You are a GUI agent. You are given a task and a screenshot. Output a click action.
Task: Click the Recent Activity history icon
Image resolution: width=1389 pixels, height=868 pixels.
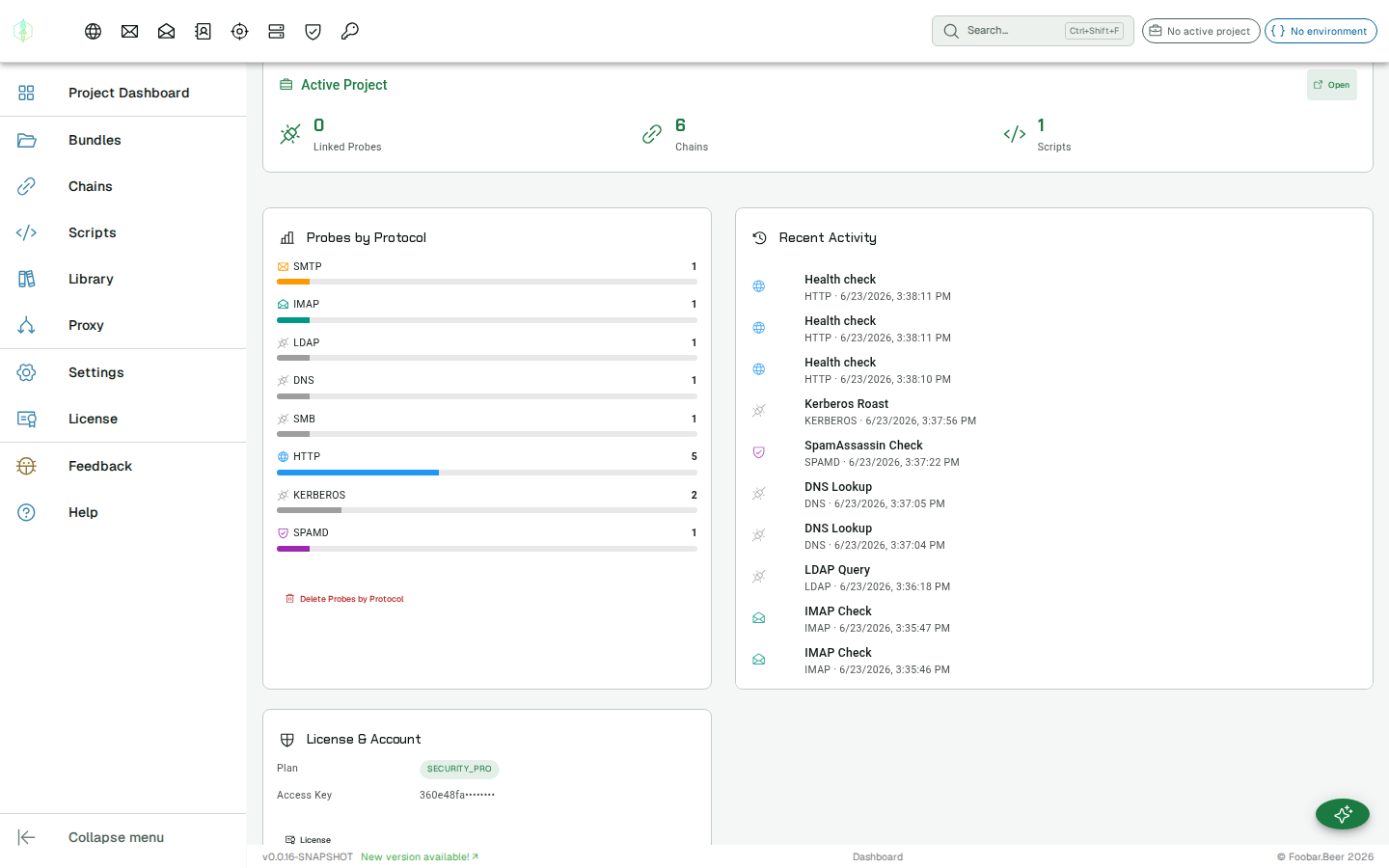759,237
